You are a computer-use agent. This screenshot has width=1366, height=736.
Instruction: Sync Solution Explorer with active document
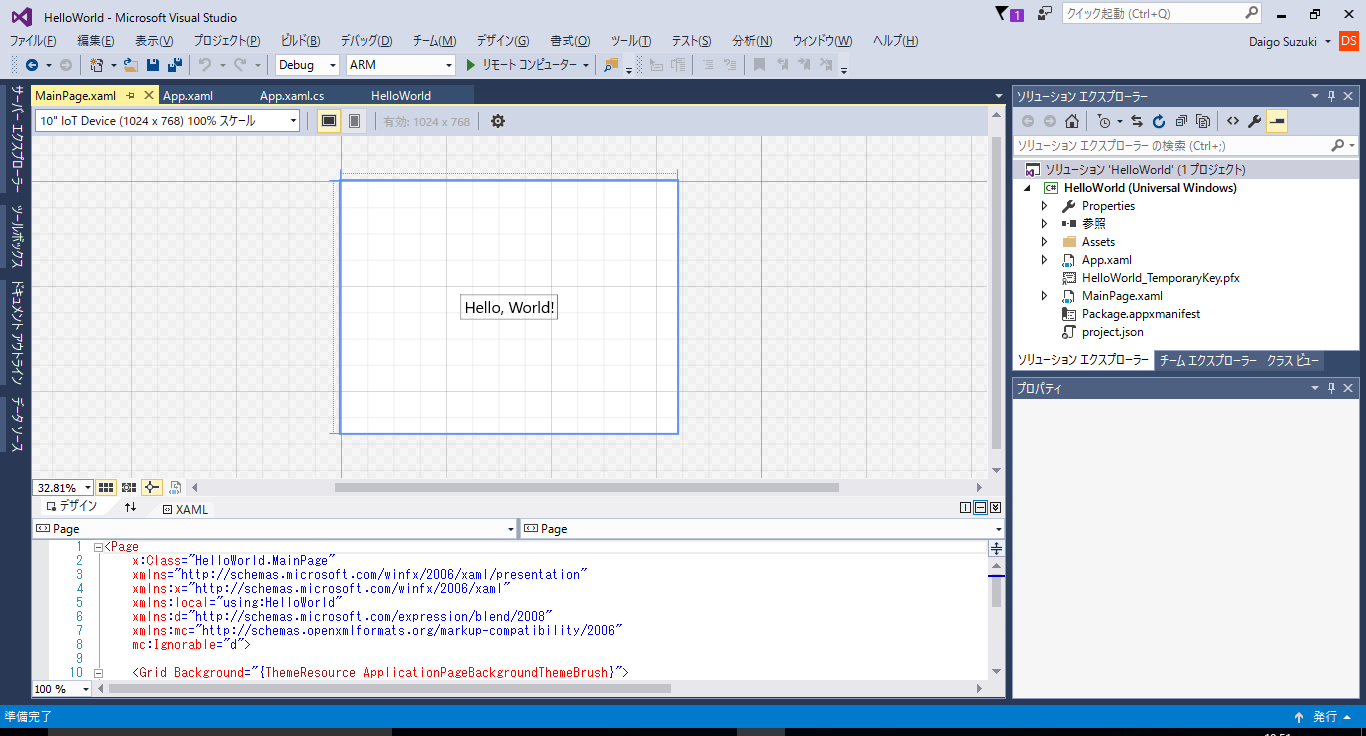click(x=1137, y=120)
